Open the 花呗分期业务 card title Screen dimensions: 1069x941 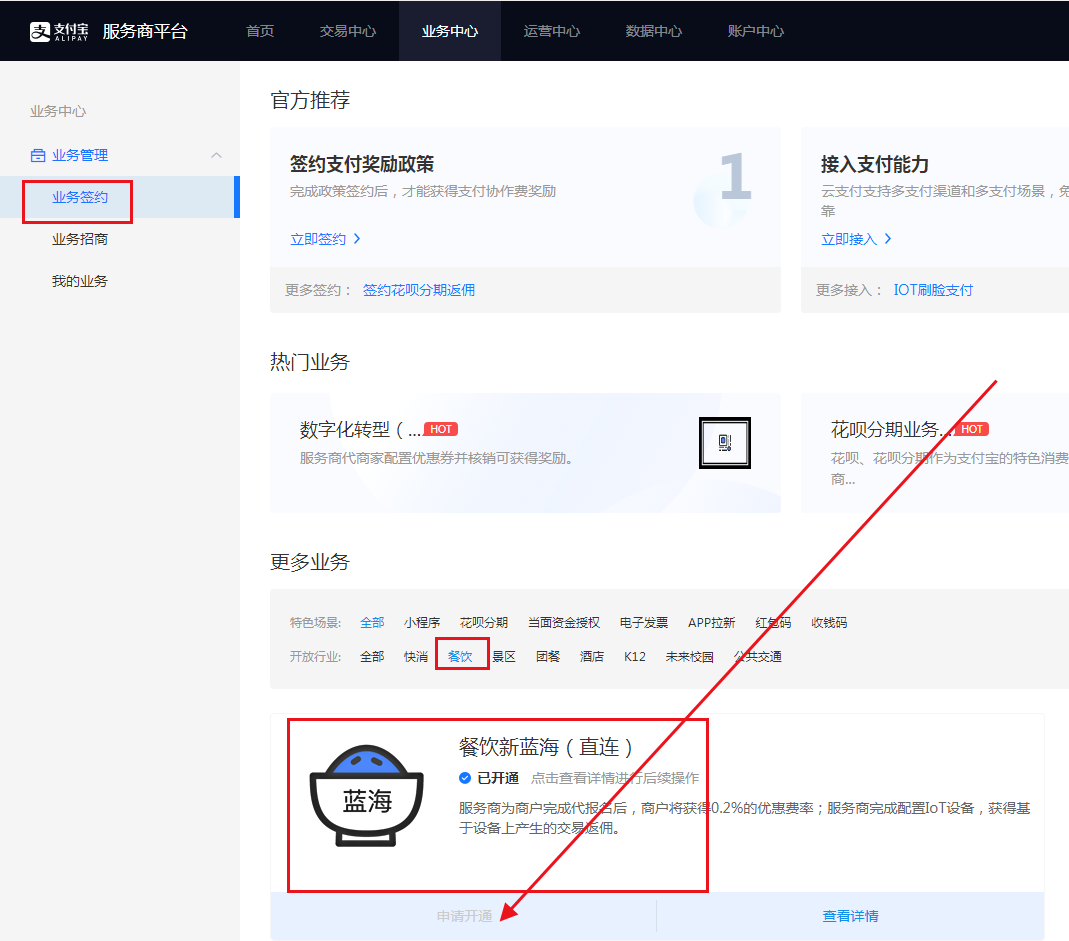click(x=892, y=430)
